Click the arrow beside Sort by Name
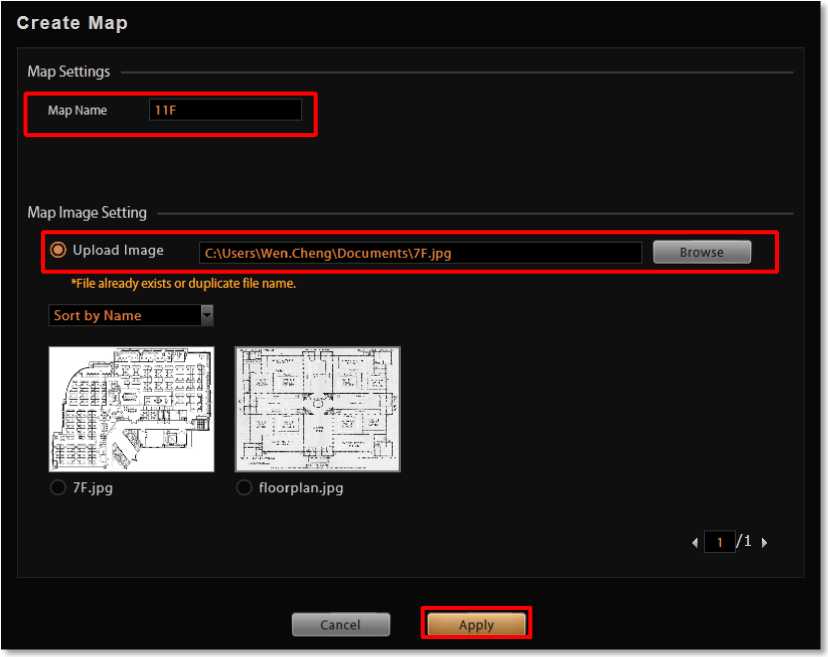The image size is (828, 657). point(207,316)
